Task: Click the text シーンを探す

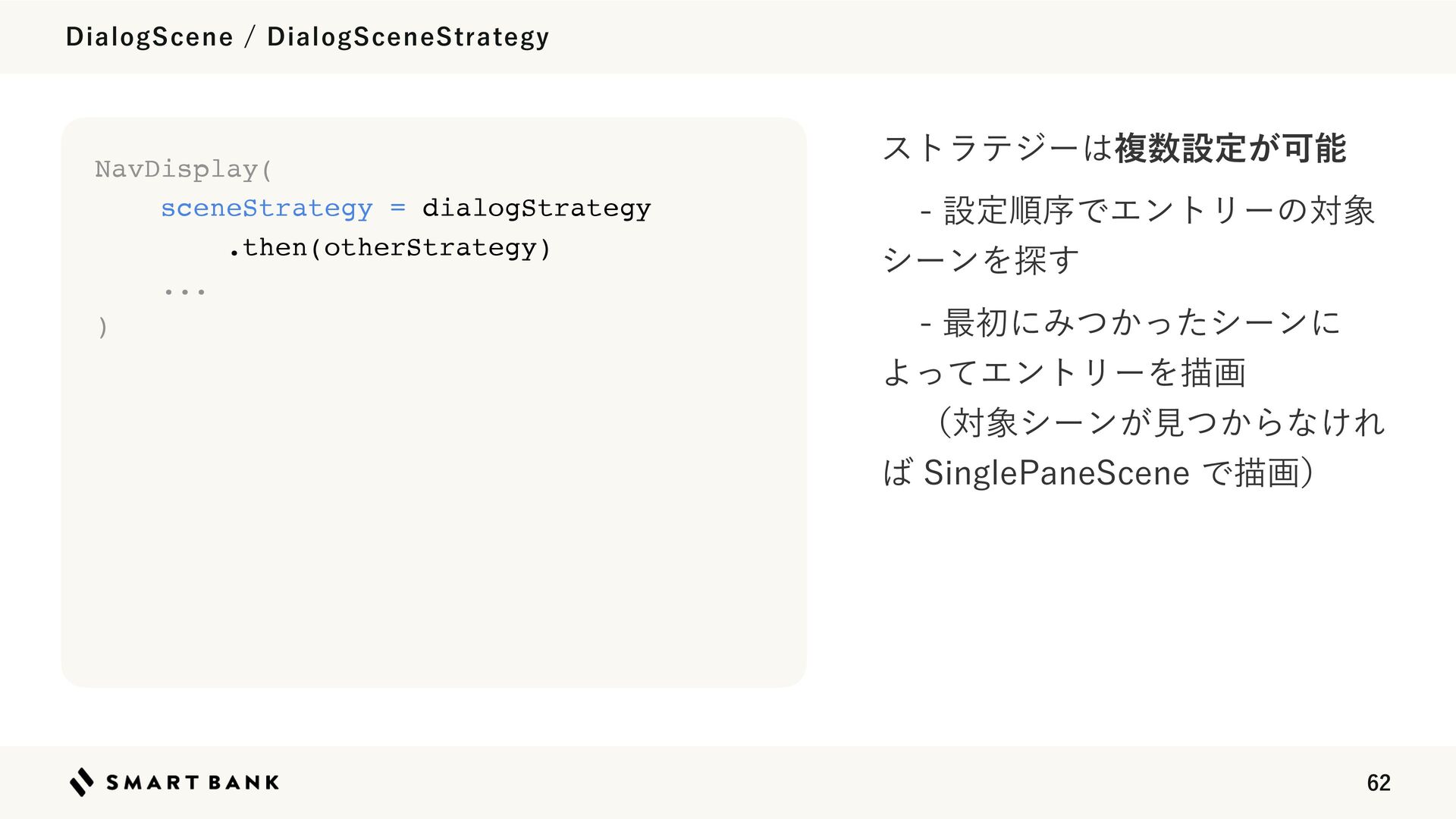Action: [x=981, y=260]
